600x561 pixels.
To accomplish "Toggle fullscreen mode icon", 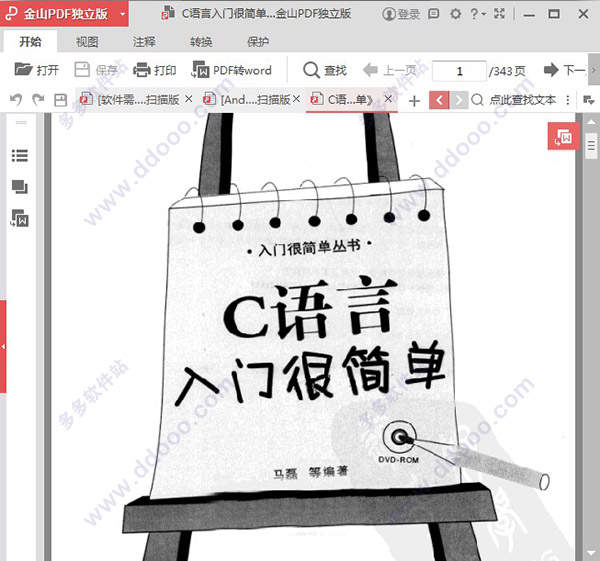I will pyautogui.click(x=499, y=14).
